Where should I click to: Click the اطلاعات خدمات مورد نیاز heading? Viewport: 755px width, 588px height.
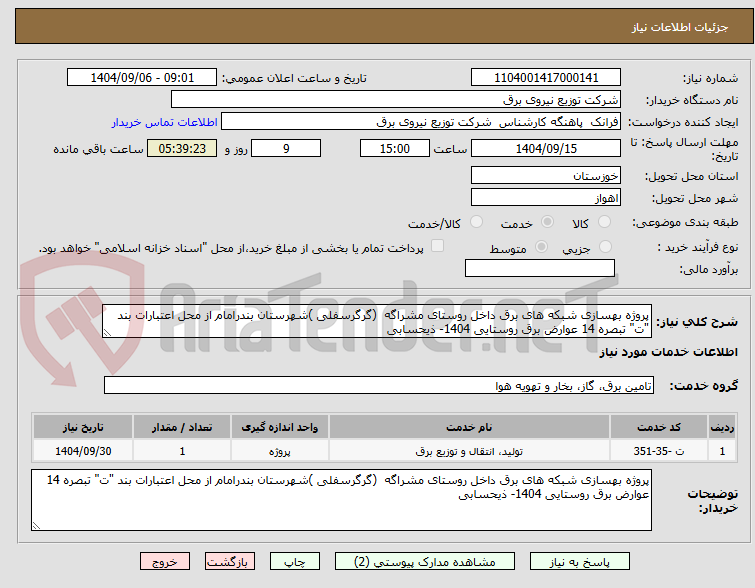coord(668,352)
